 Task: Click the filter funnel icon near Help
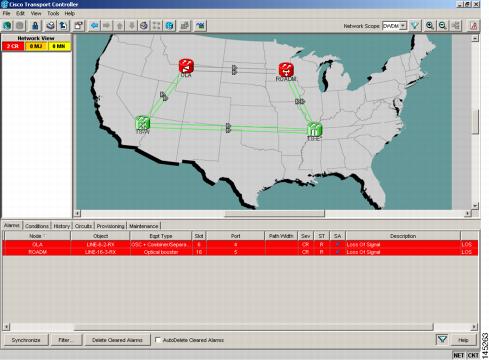[x=442, y=339]
